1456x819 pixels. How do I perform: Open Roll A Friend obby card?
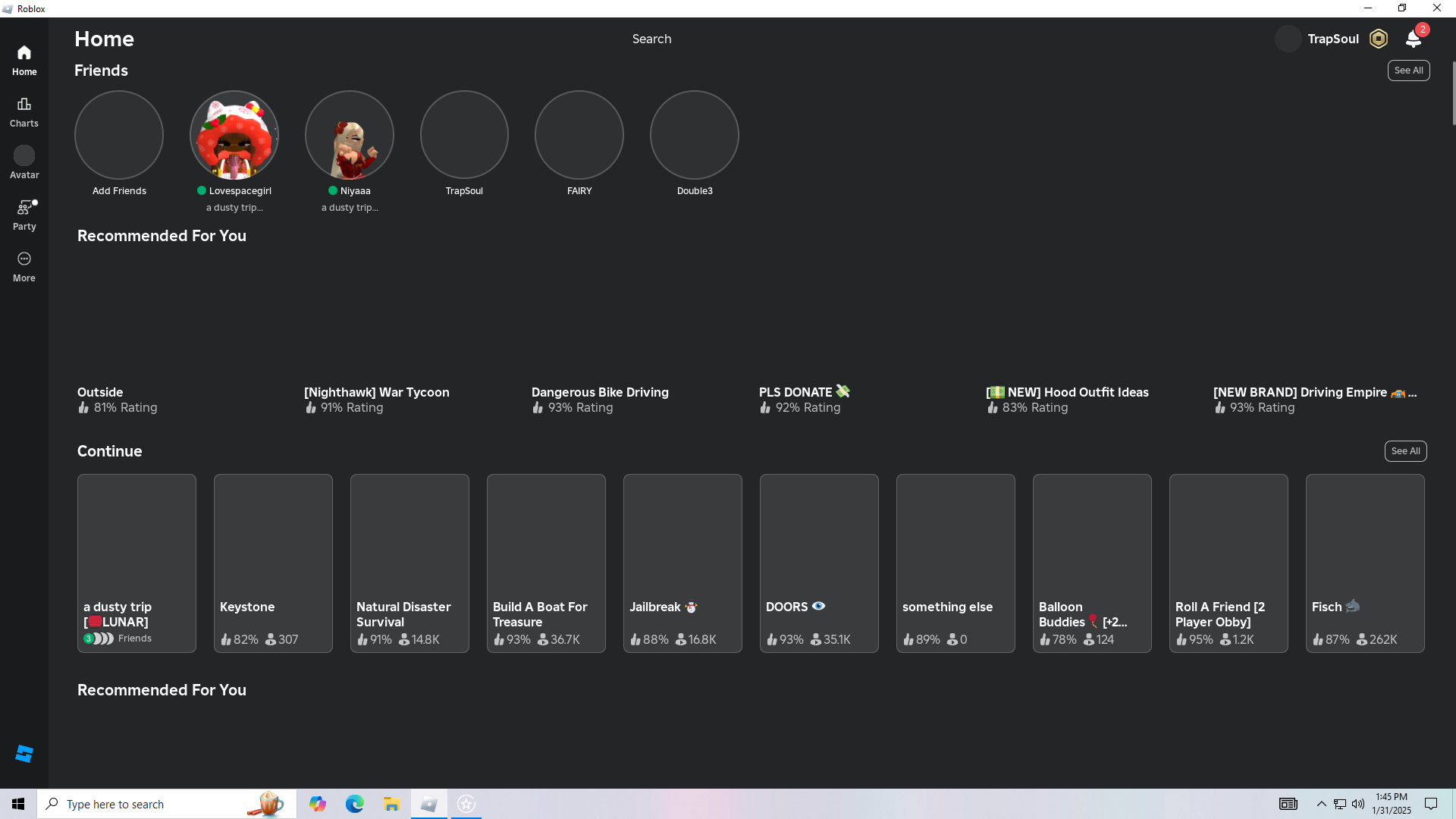pyautogui.click(x=1228, y=563)
